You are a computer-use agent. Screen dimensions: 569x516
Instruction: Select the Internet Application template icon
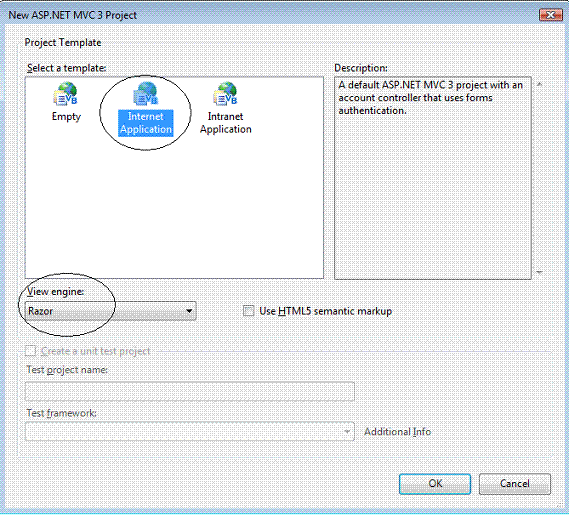(x=145, y=94)
